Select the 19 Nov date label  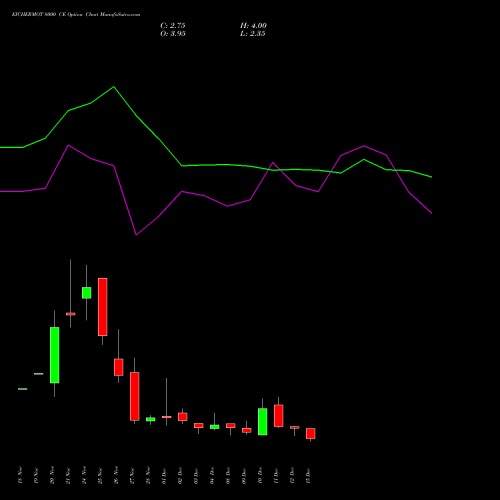click(x=36, y=475)
